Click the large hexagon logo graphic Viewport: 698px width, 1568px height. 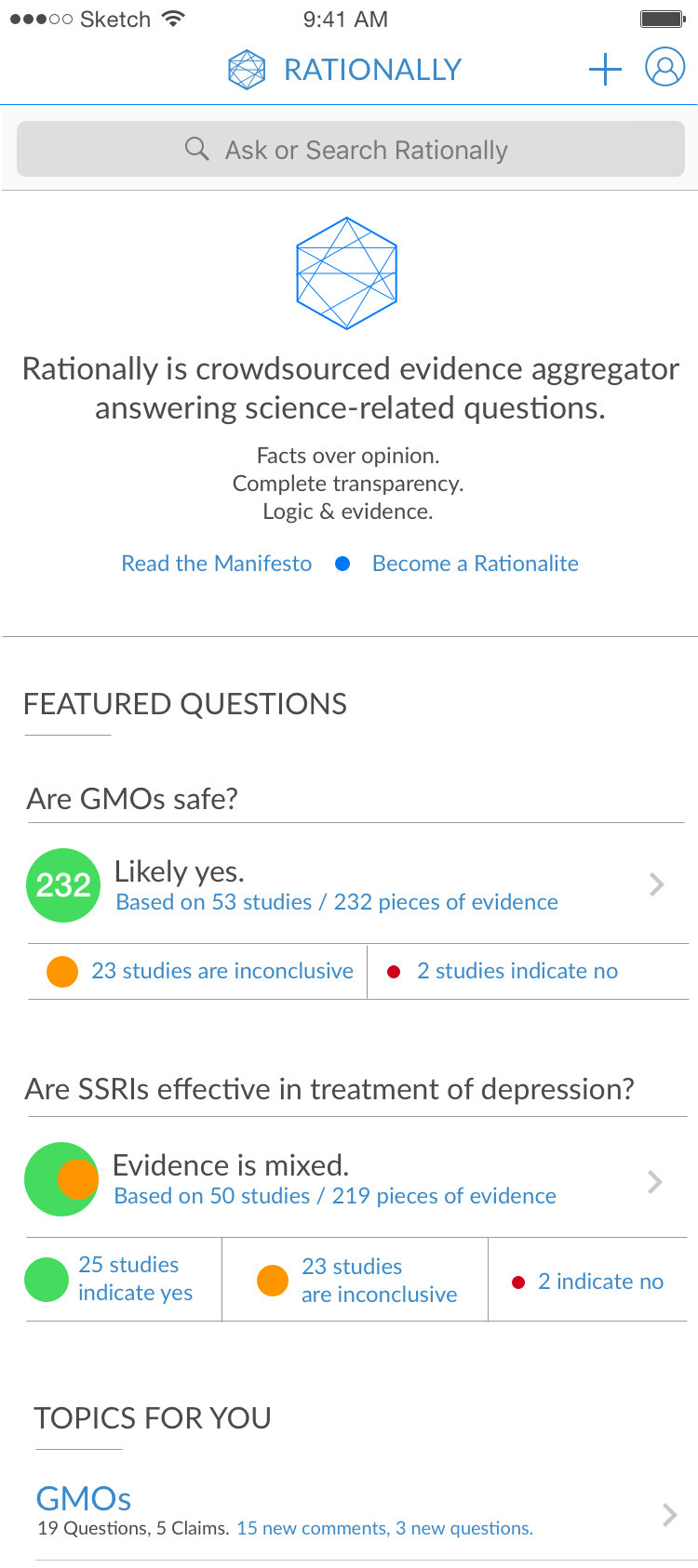(347, 272)
